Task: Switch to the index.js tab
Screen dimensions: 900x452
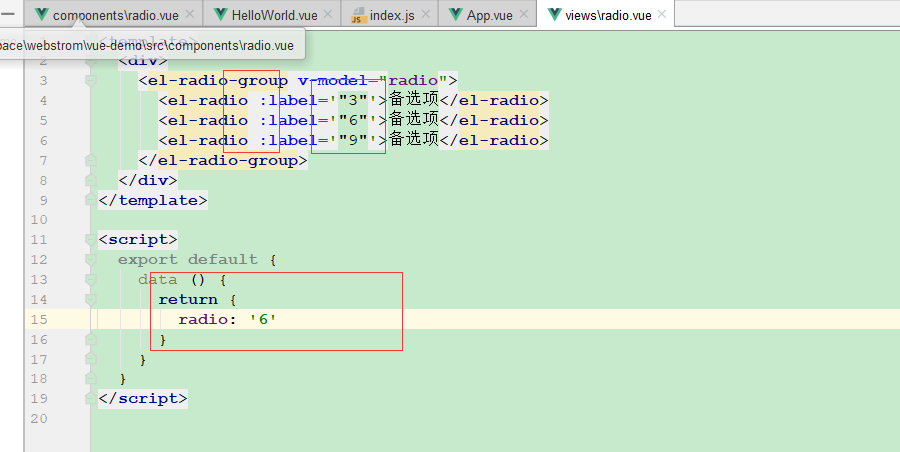Action: 392,15
